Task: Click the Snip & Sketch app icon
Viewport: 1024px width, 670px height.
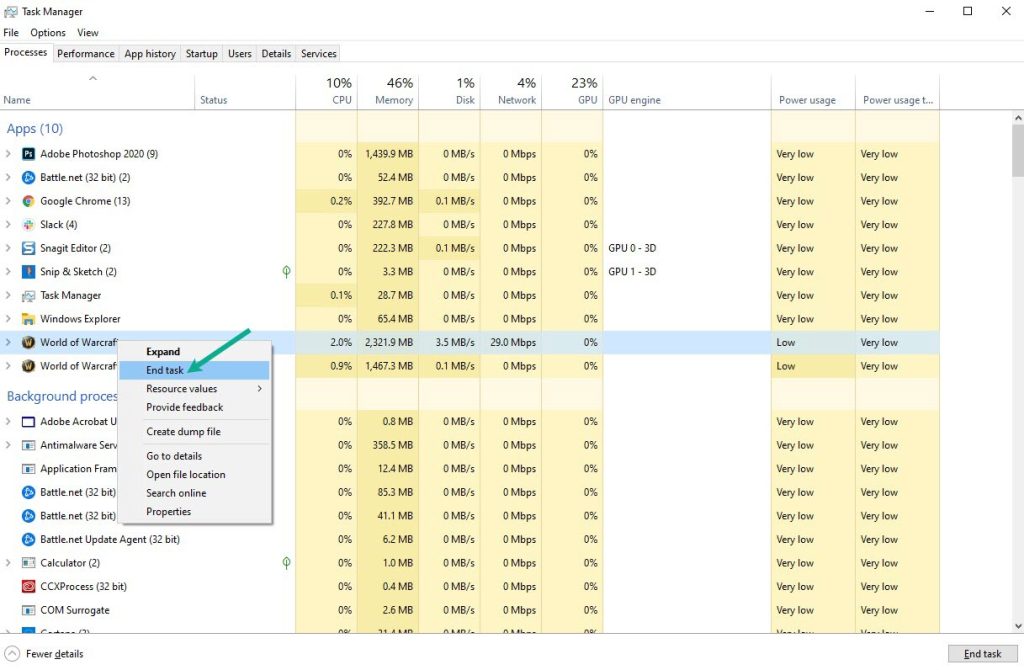Action: tap(28, 272)
